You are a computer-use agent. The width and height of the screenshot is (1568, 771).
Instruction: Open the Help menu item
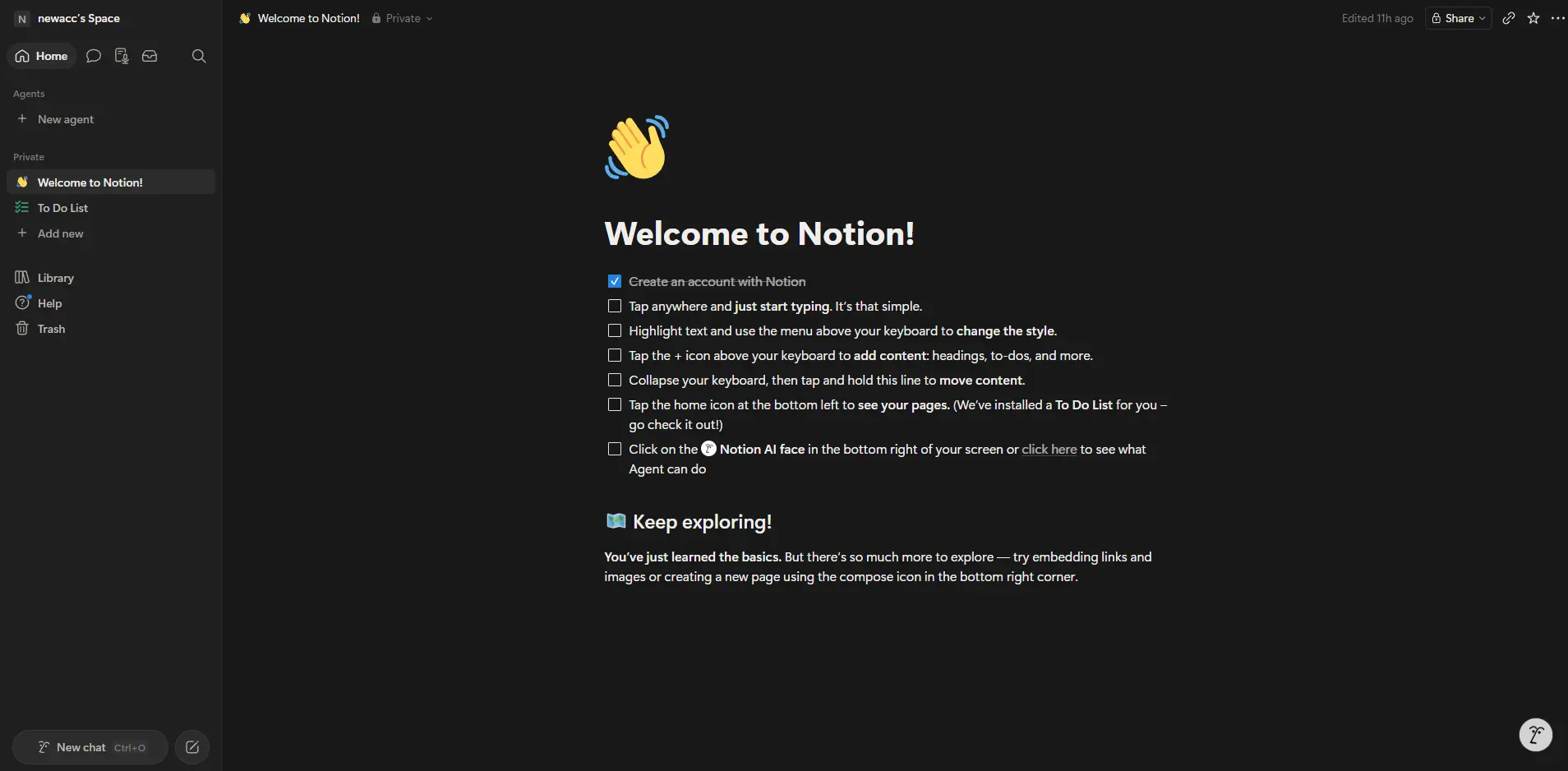pyautogui.click(x=111, y=303)
